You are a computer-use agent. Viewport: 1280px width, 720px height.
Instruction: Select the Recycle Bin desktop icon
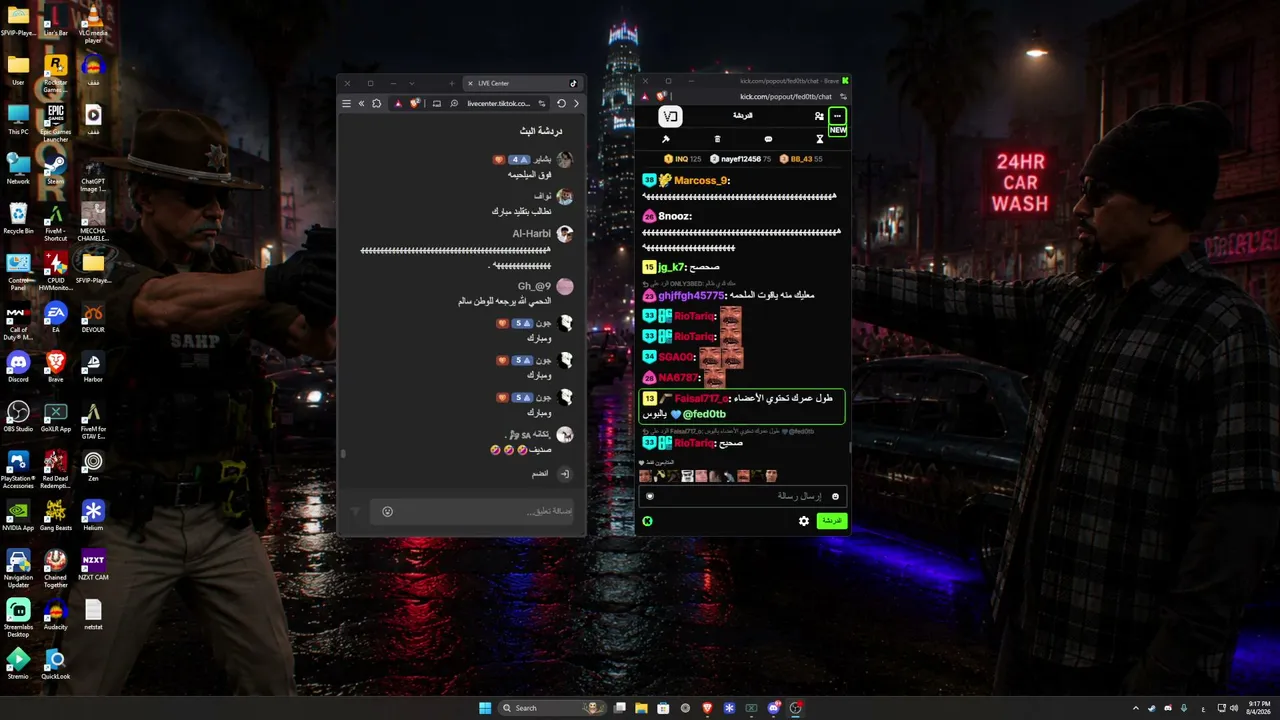coord(18,218)
